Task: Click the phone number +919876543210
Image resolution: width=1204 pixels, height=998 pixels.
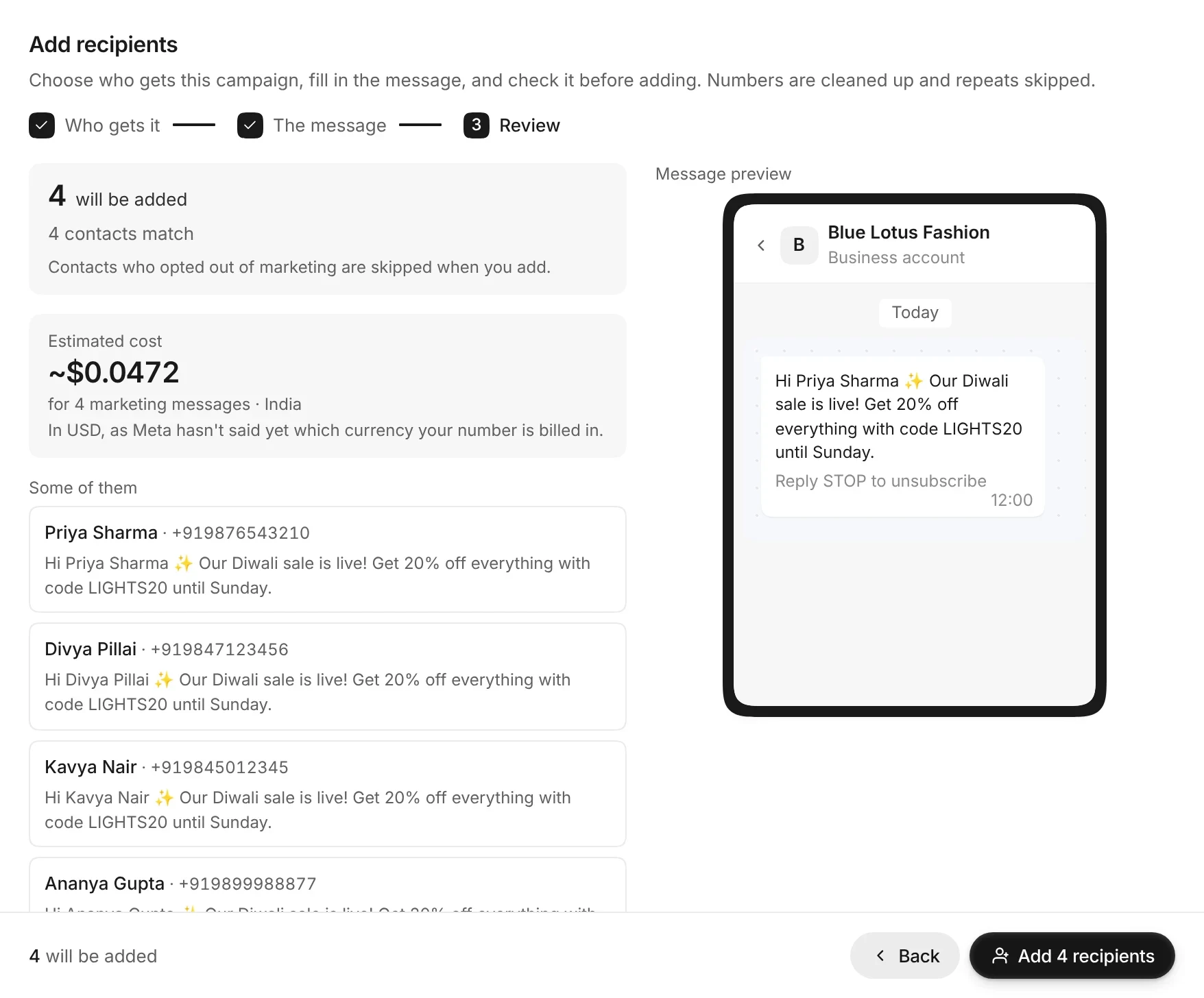Action: coord(241,533)
